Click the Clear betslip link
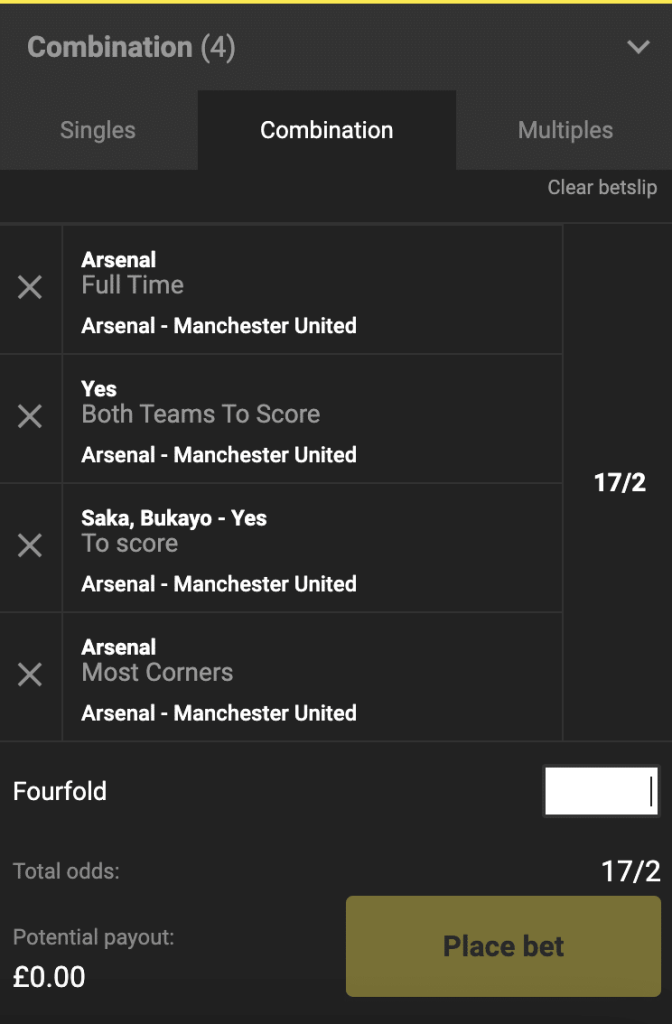This screenshot has height=1024, width=672. click(602, 188)
